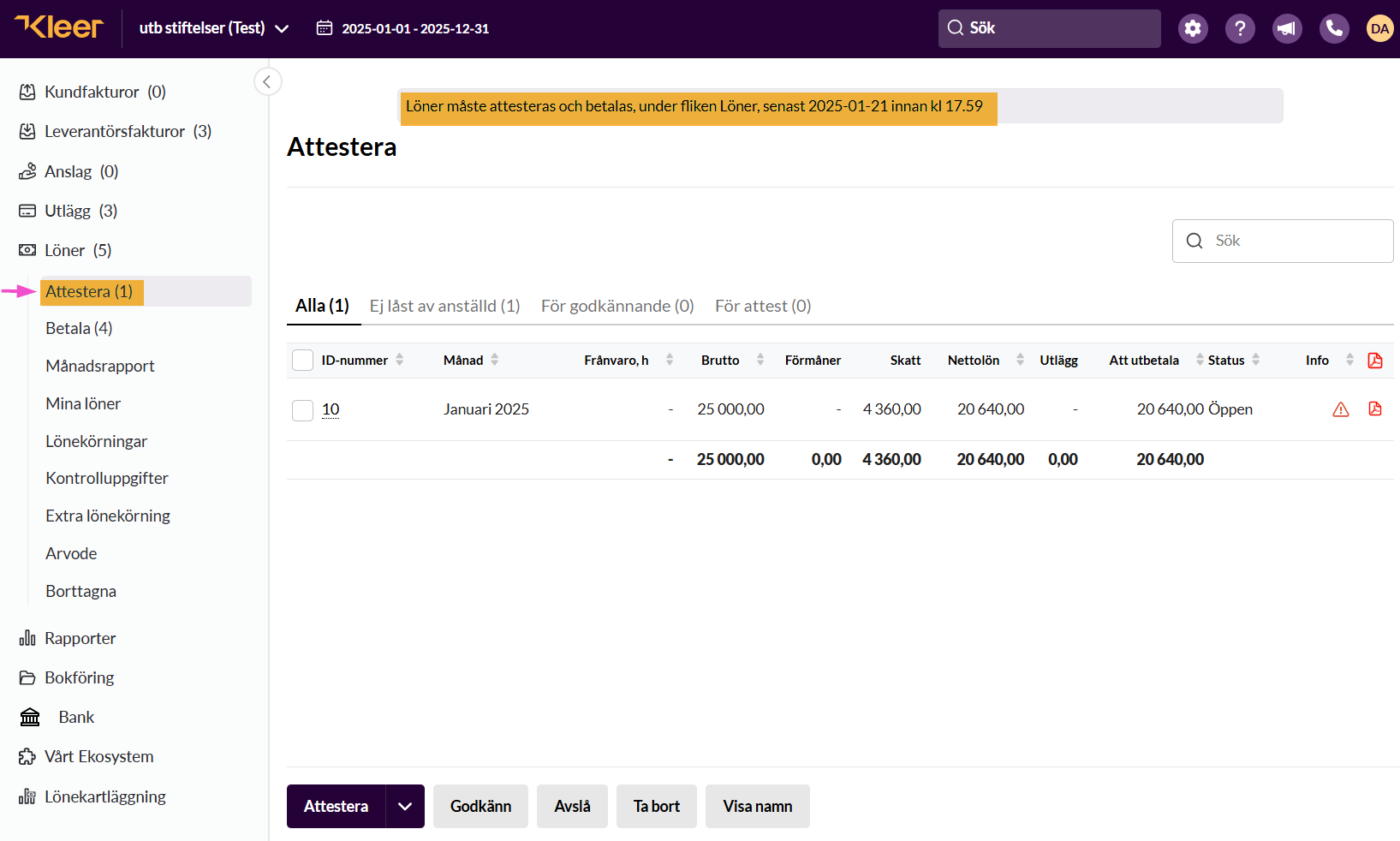The width and height of the screenshot is (1400, 841).
Task: Click the Utlägg card icon
Action: [27, 211]
